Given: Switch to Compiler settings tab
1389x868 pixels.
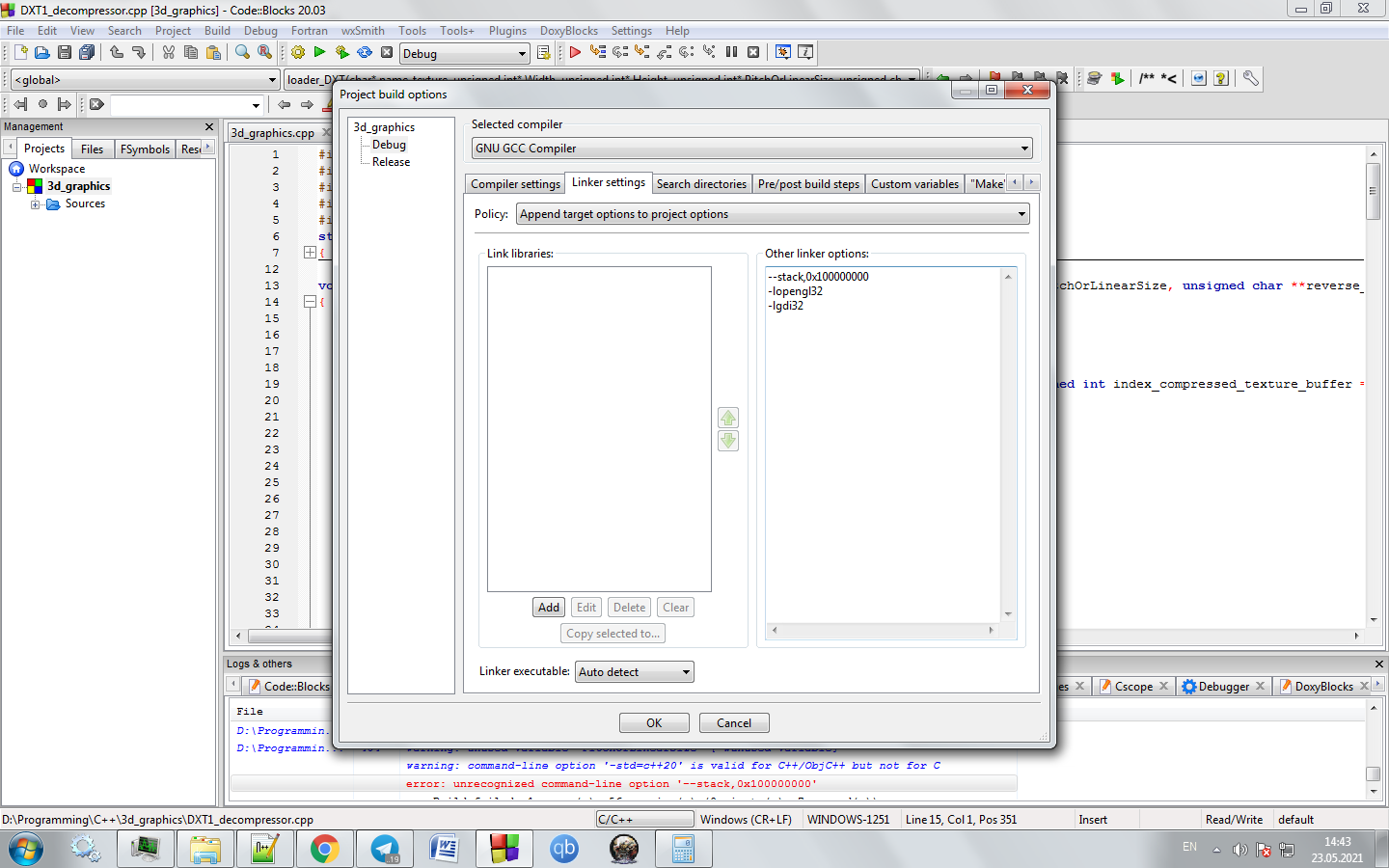Looking at the screenshot, I should [515, 184].
